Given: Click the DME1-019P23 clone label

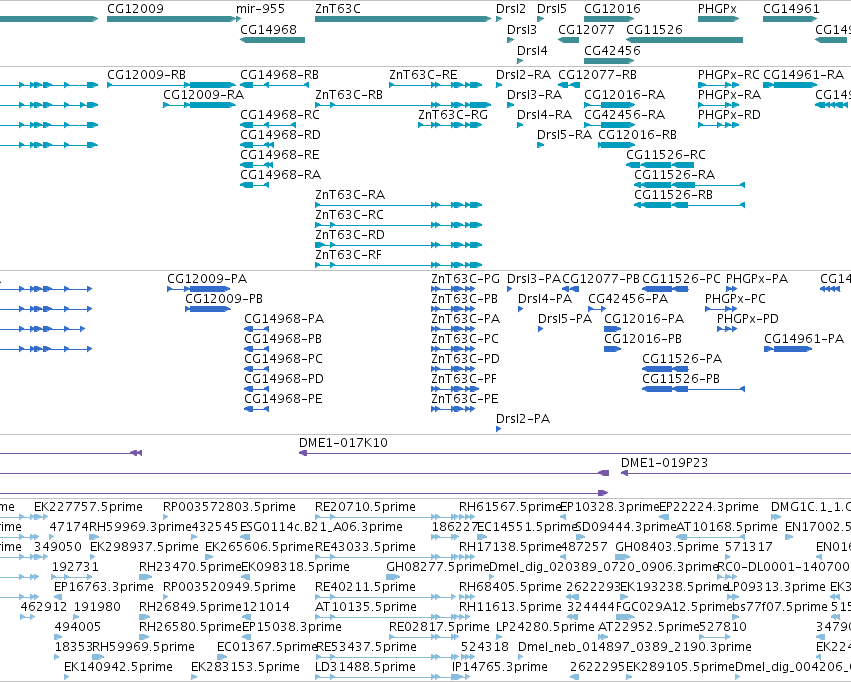Looking at the screenshot, I should (664, 463).
